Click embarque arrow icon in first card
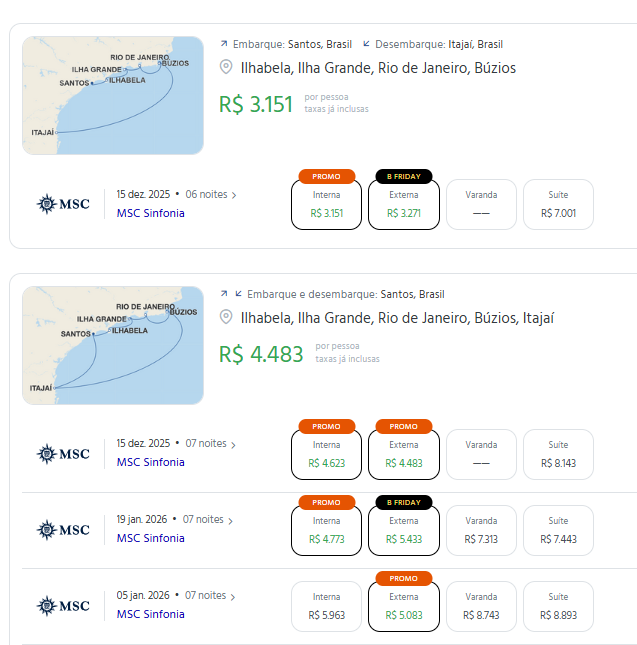This screenshot has width=637, height=645. [224, 44]
